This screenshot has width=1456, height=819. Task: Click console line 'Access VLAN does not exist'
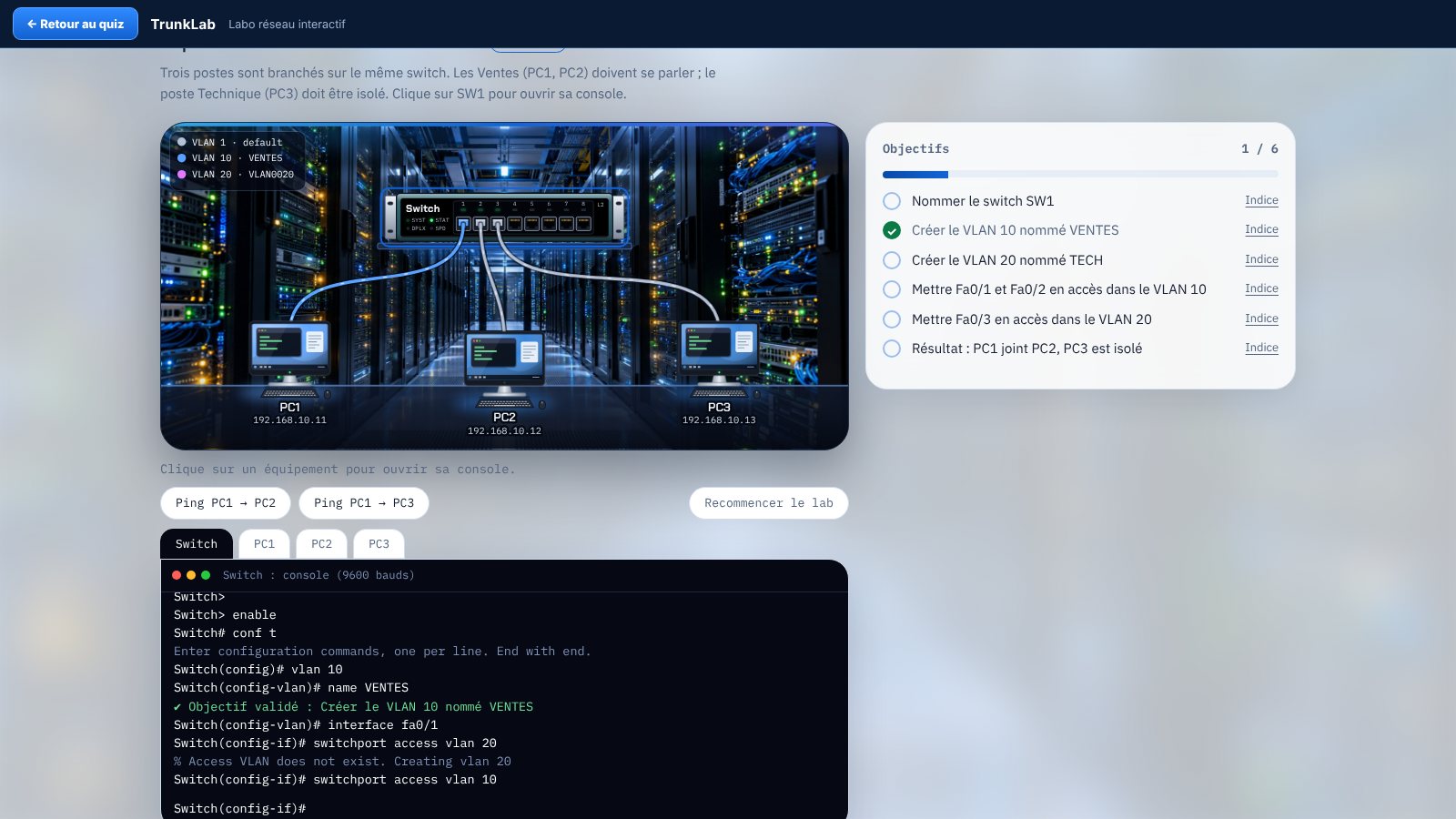pyautogui.click(x=342, y=762)
